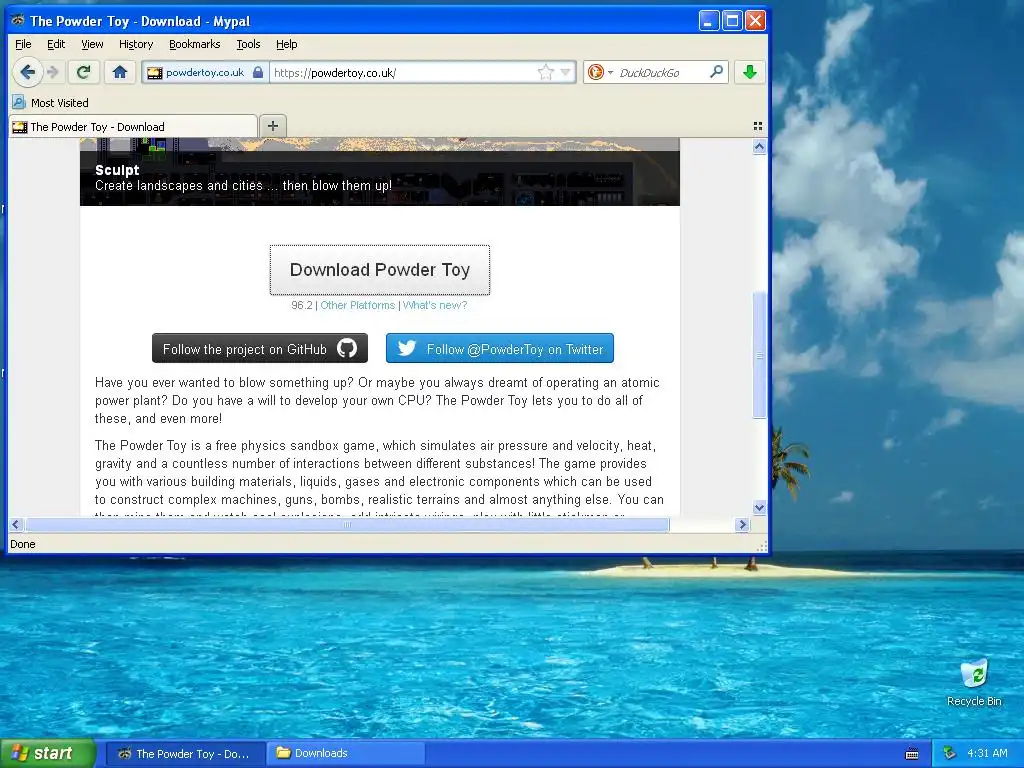Screen dimensions: 1024x768
Task: Click the vertical scrollbar down arrow
Action: tap(759, 507)
